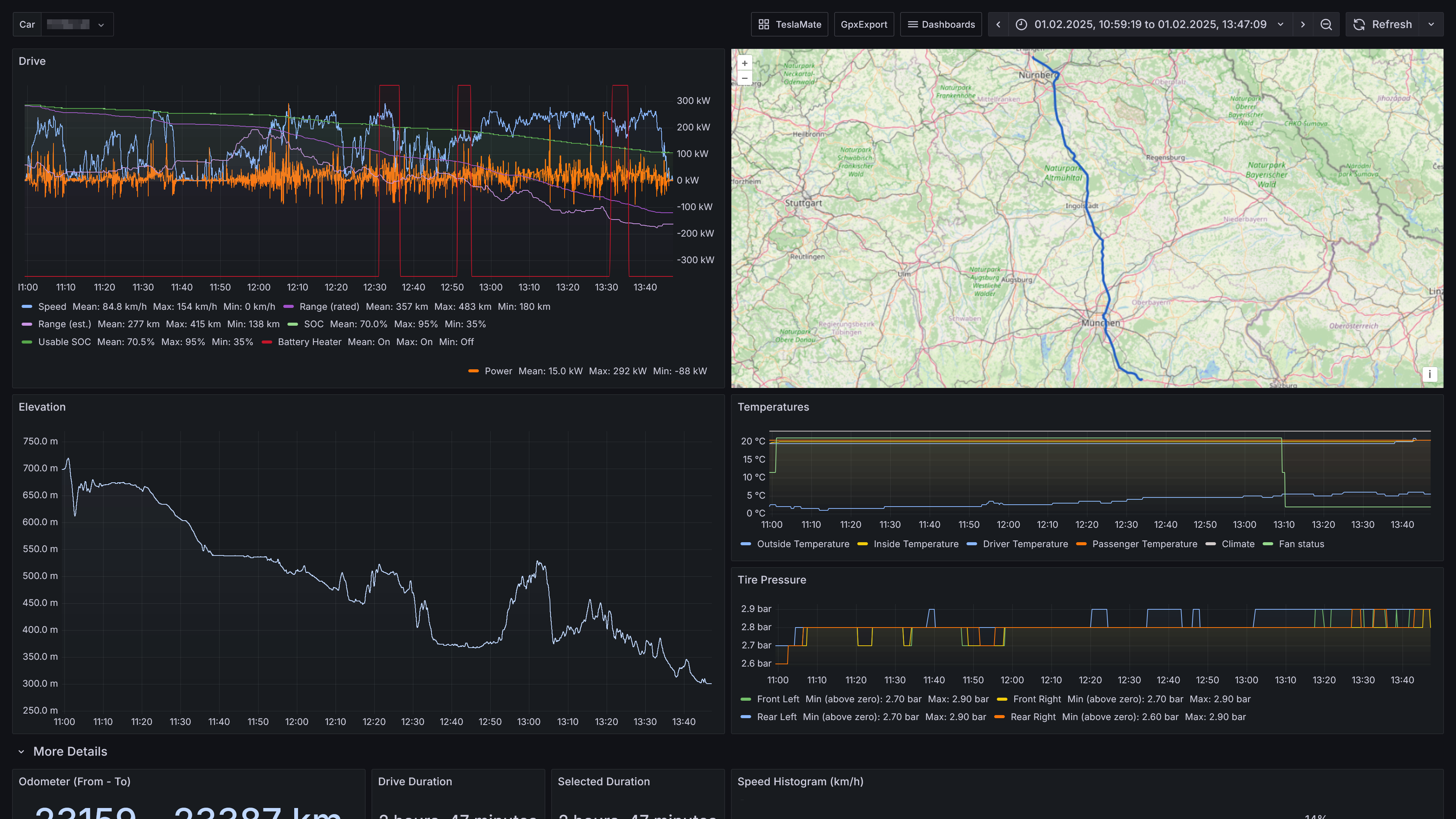Image resolution: width=1456 pixels, height=819 pixels.
Task: Open the auto-refresh interval dropdown
Action: tap(1432, 24)
